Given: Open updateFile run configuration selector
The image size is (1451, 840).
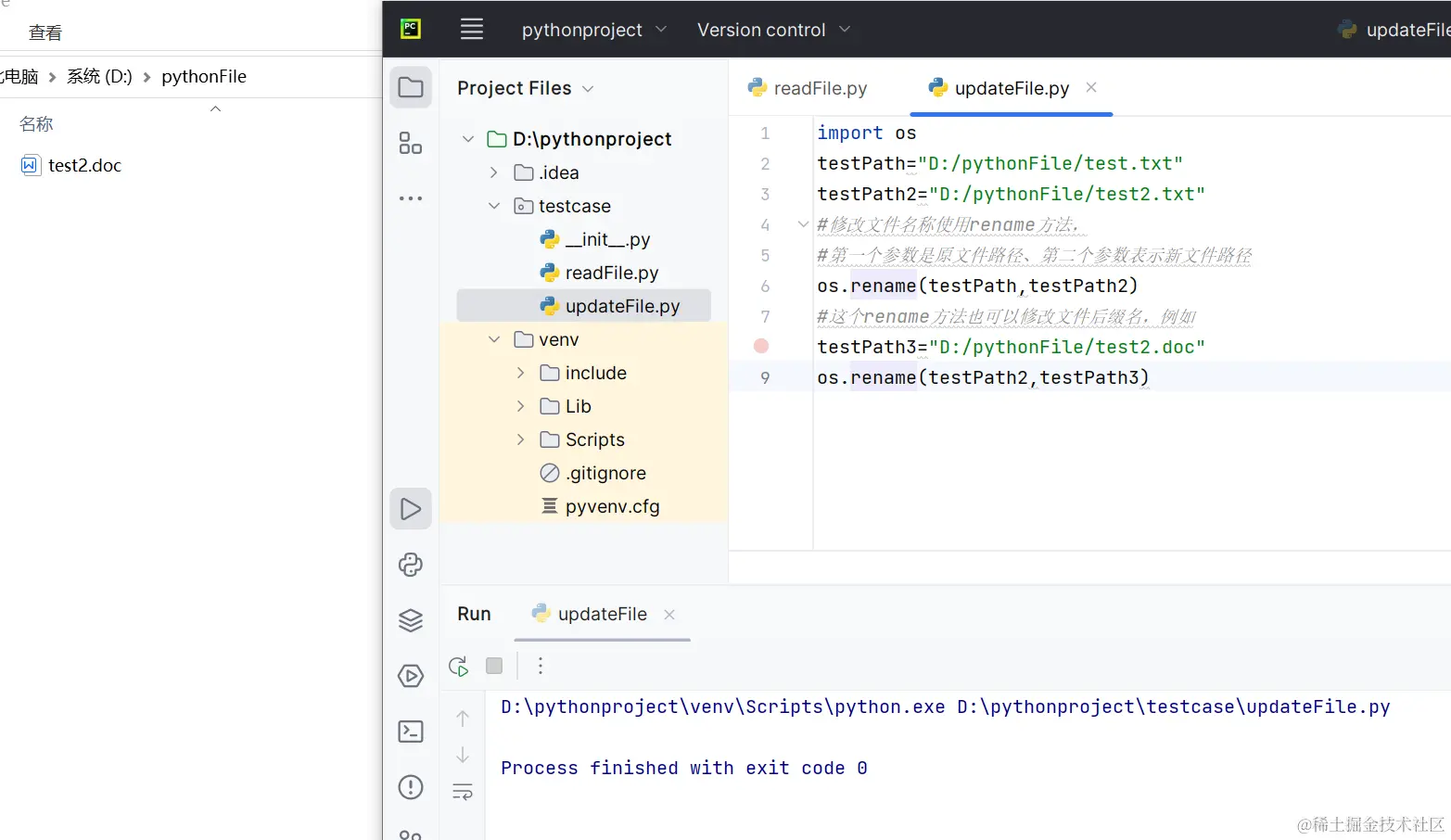Looking at the screenshot, I should (1394, 30).
